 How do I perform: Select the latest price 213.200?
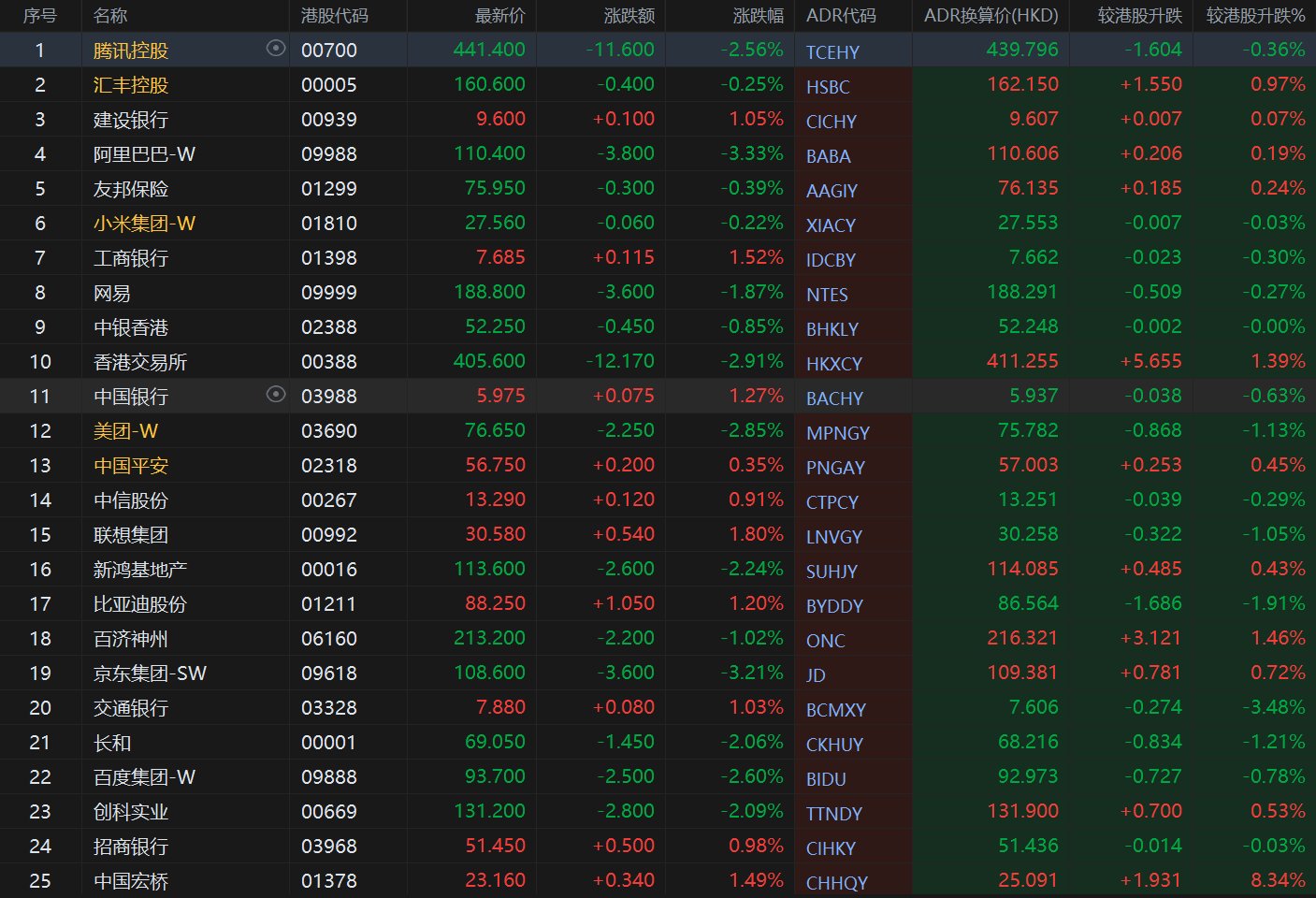click(x=489, y=638)
